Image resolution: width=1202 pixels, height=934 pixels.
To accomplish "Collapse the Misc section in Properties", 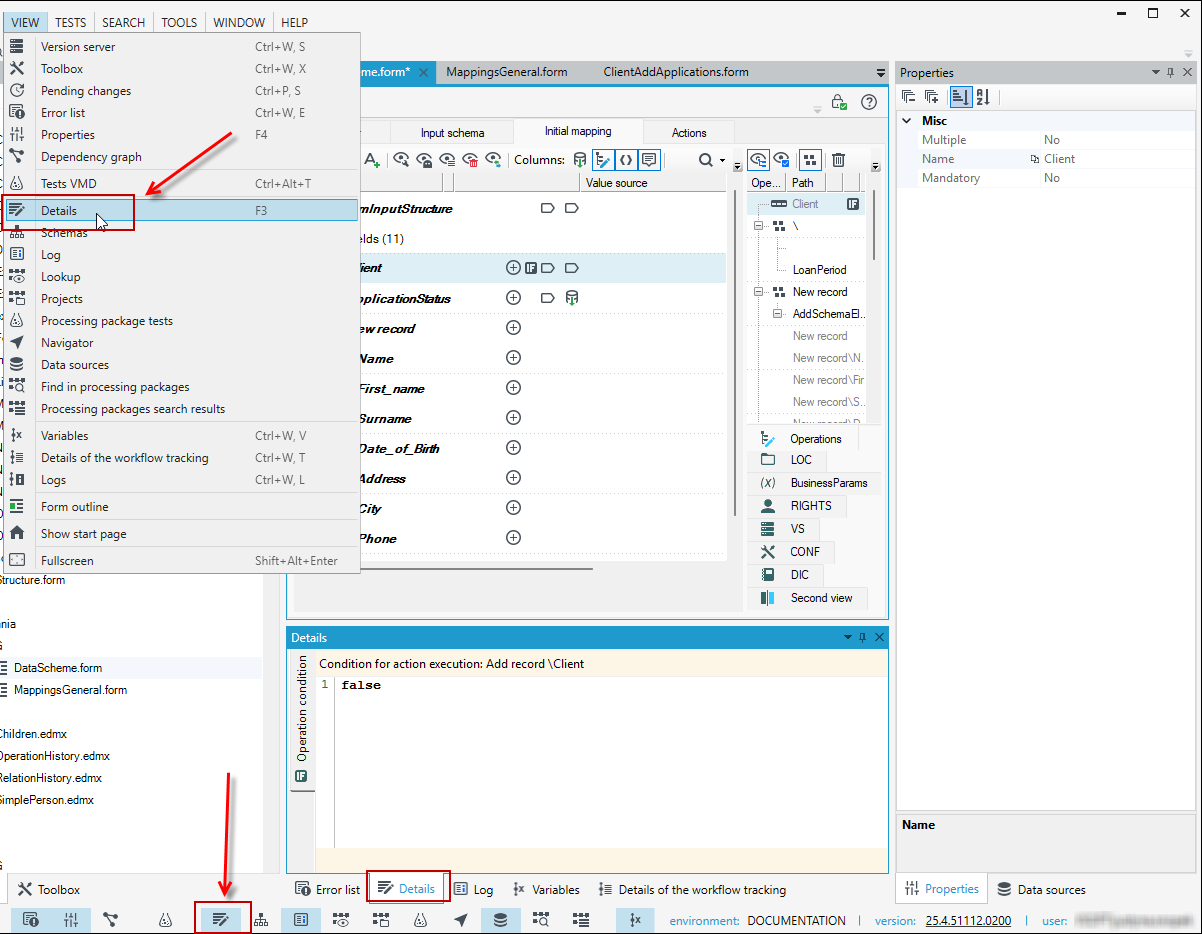I will [907, 120].
